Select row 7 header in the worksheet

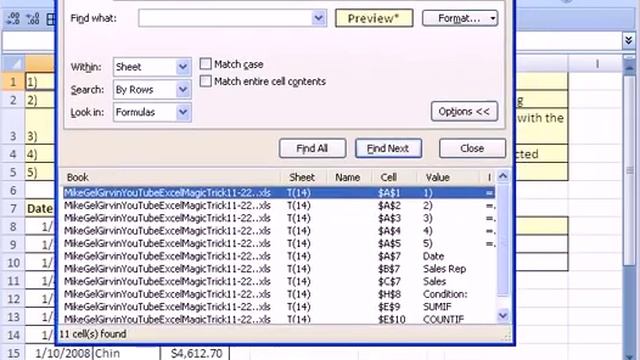pyautogui.click(x=13, y=209)
